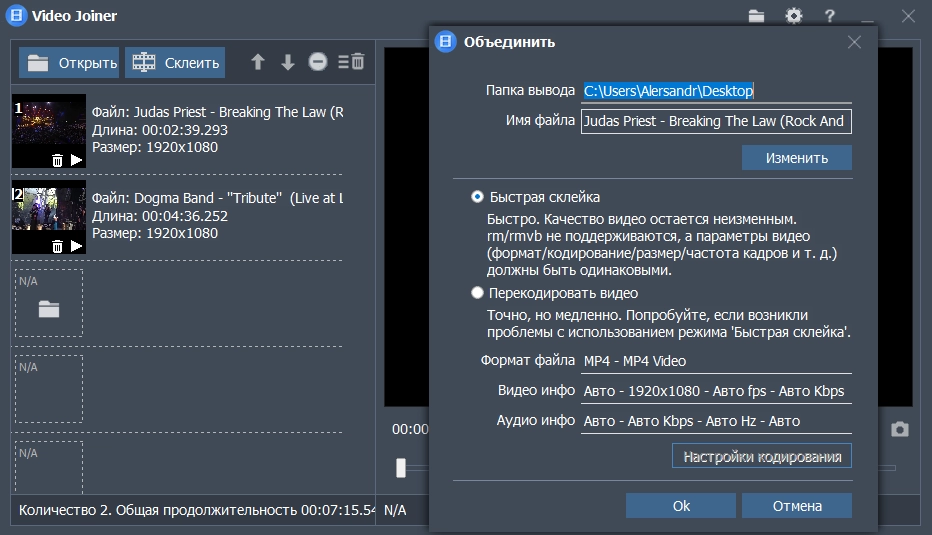Click the empty fourth N/A slot
Viewport: 932px width, 535px height.
(49, 389)
